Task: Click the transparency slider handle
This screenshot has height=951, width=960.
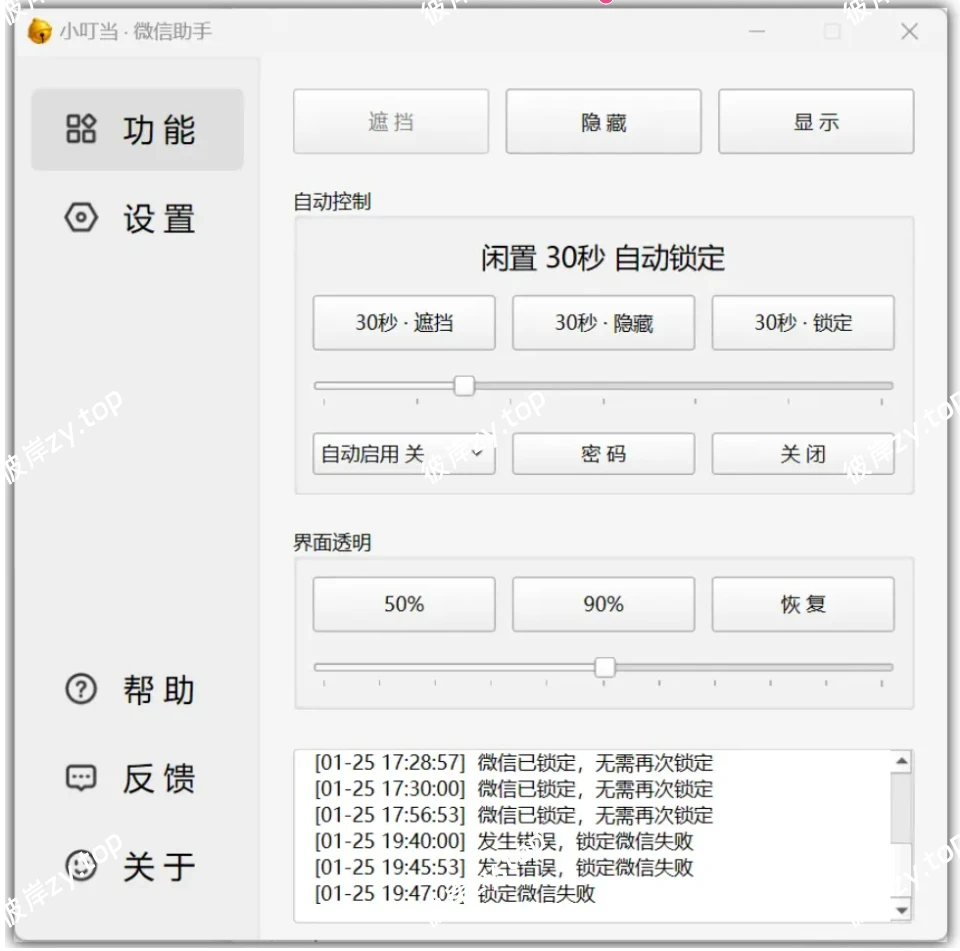Action: click(x=604, y=667)
